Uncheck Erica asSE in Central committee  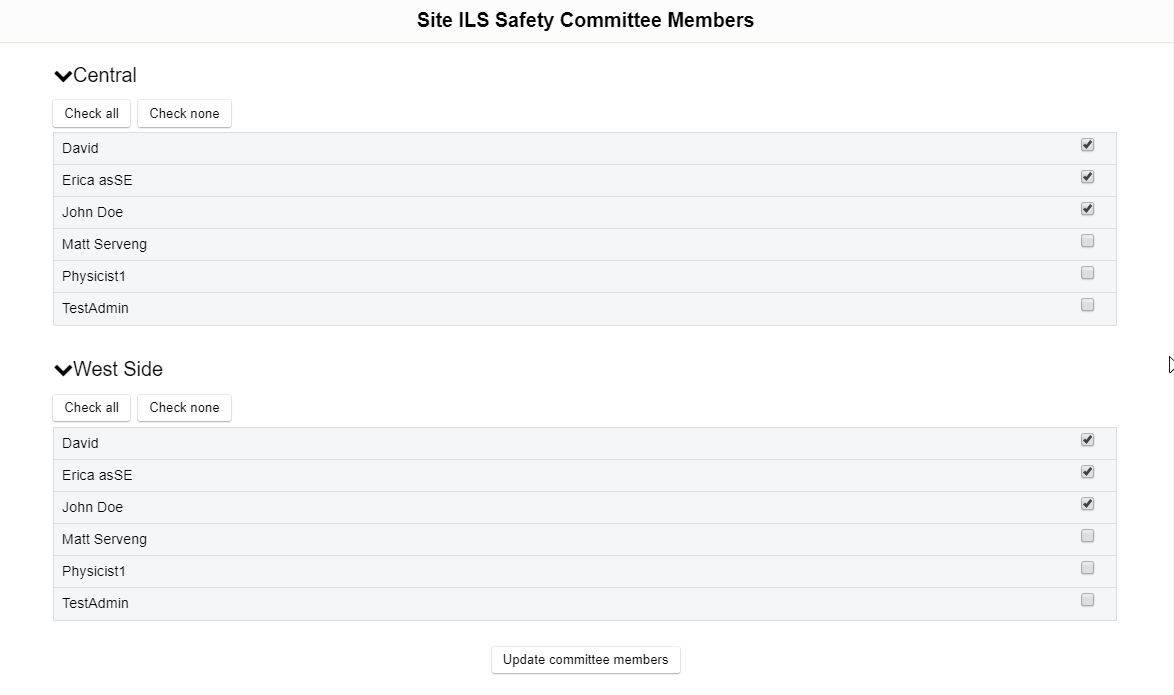[1087, 177]
